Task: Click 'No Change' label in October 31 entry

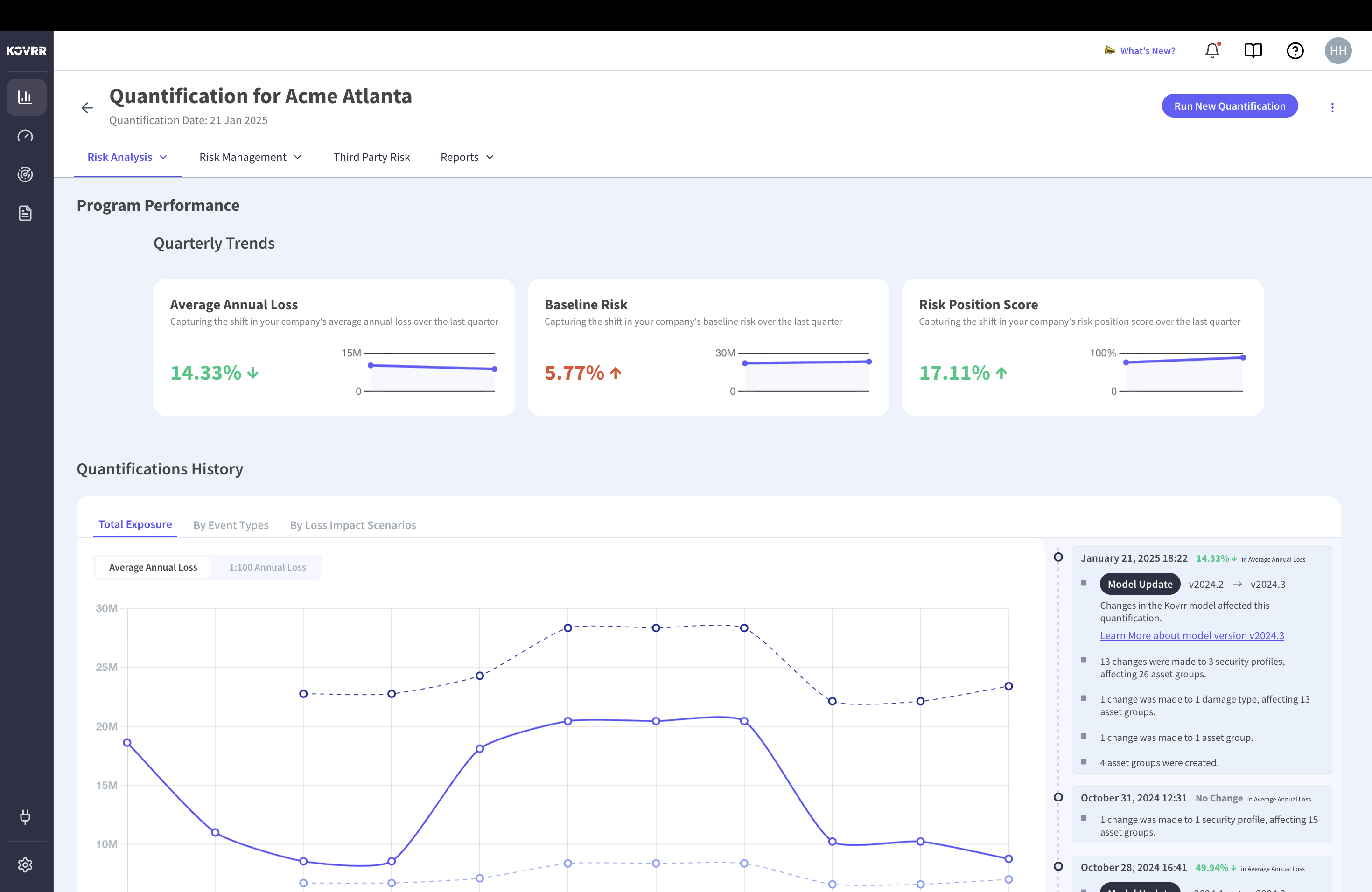Action: 1218,798
